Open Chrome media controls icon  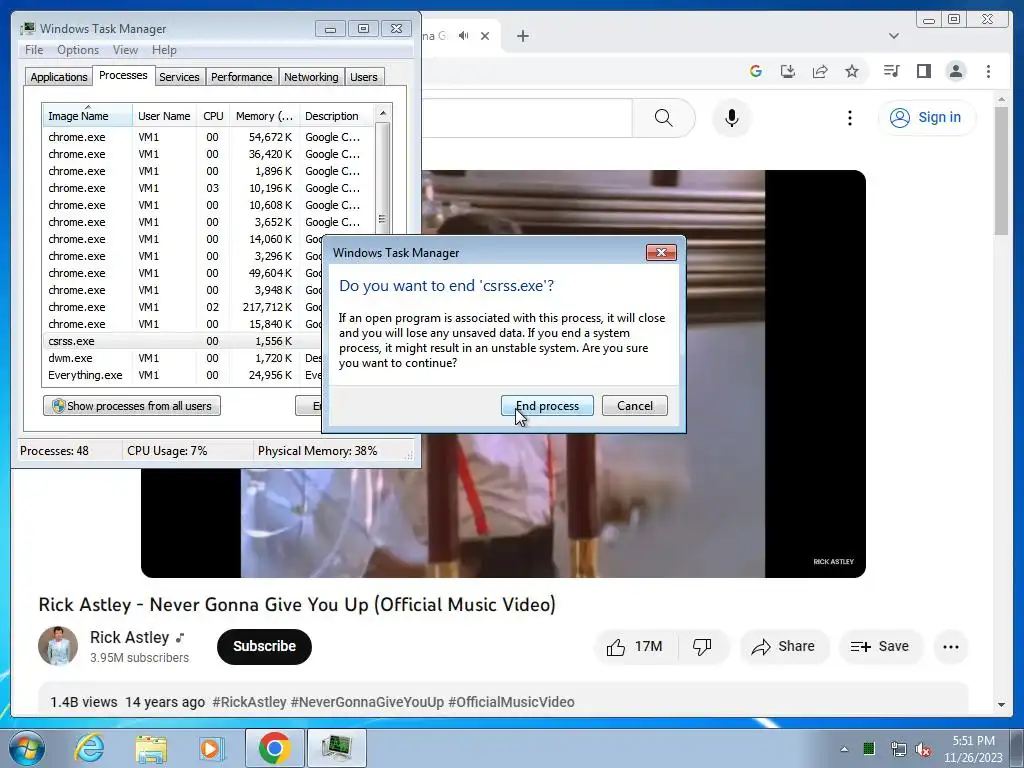pos(891,71)
